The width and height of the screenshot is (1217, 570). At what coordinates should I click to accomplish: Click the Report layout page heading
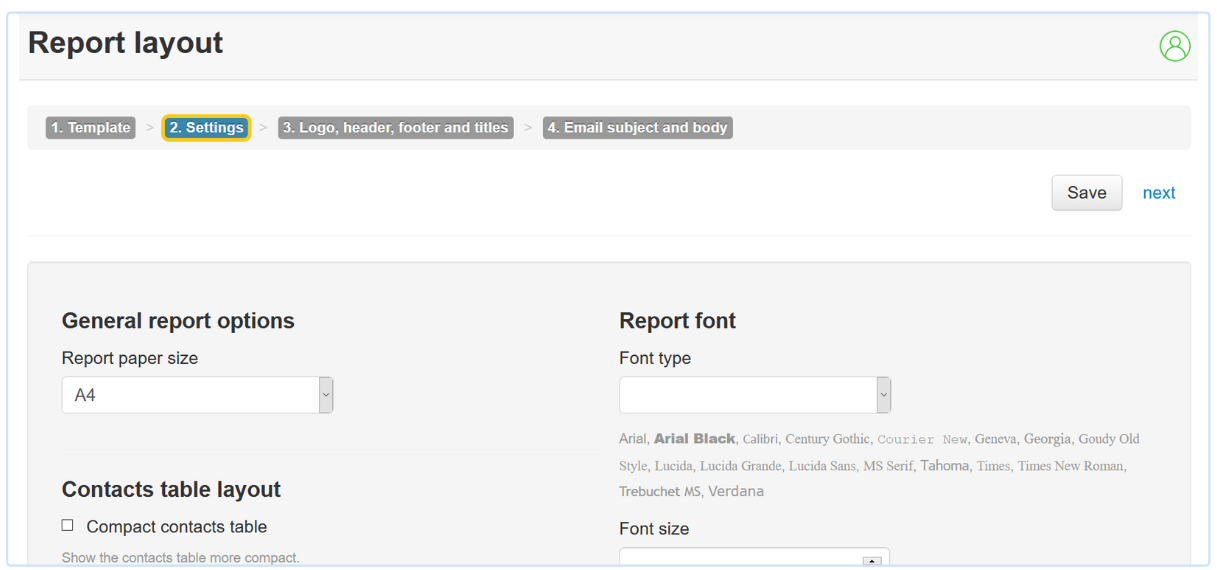[x=125, y=43]
